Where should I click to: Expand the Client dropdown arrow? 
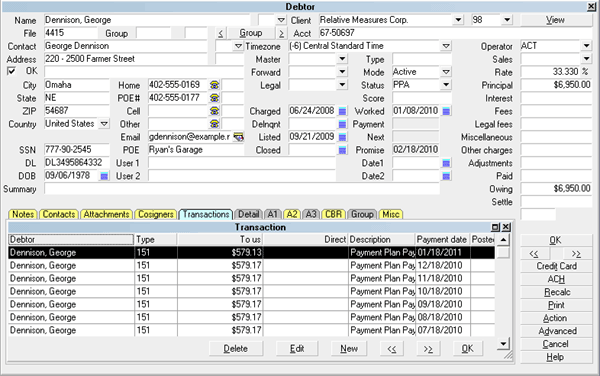coord(458,20)
